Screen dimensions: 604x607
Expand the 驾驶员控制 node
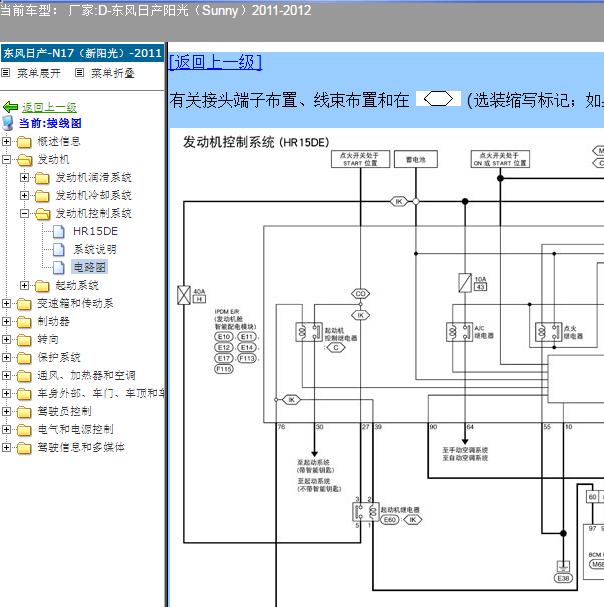click(x=6, y=411)
